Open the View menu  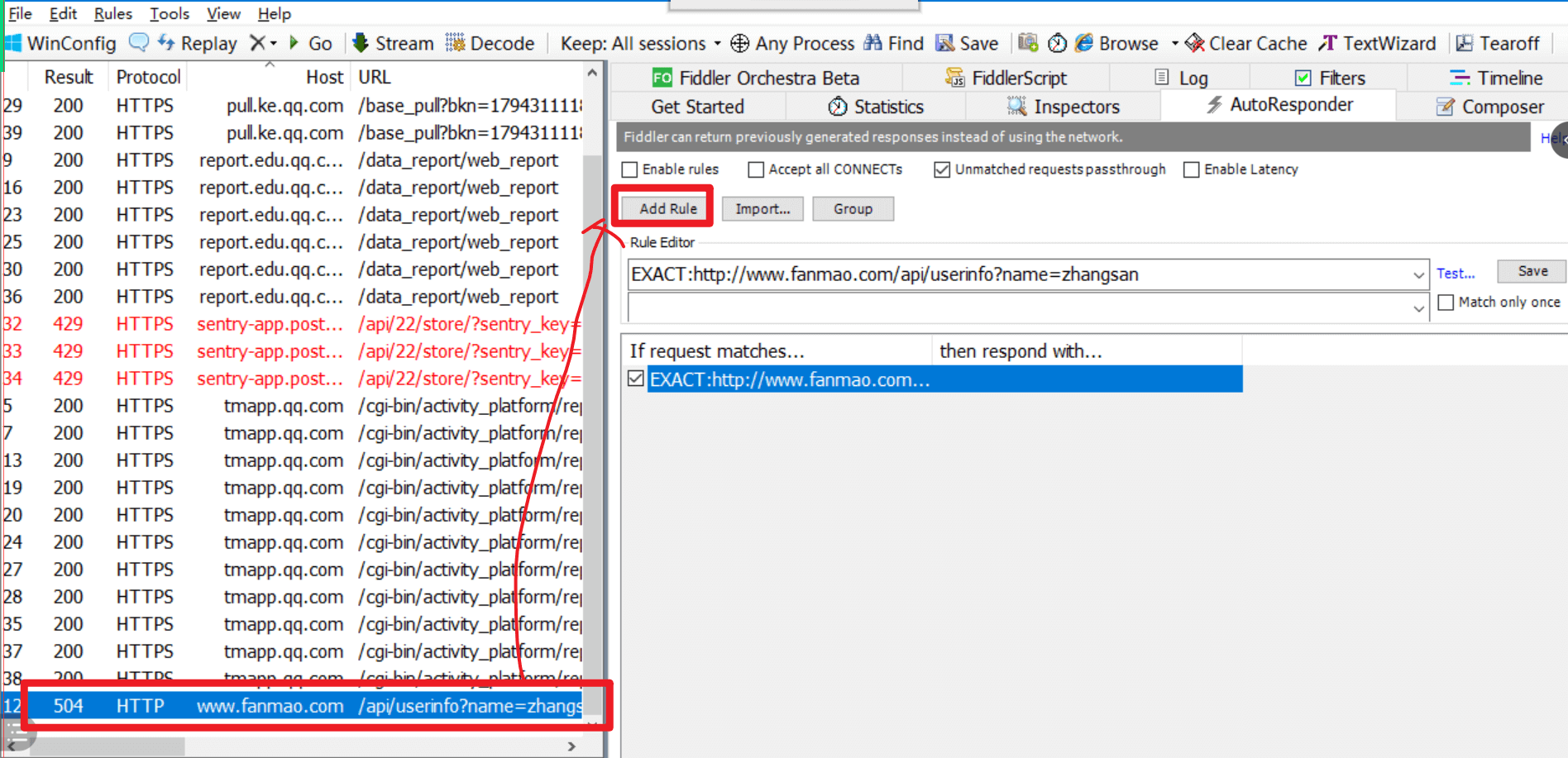coord(223,13)
